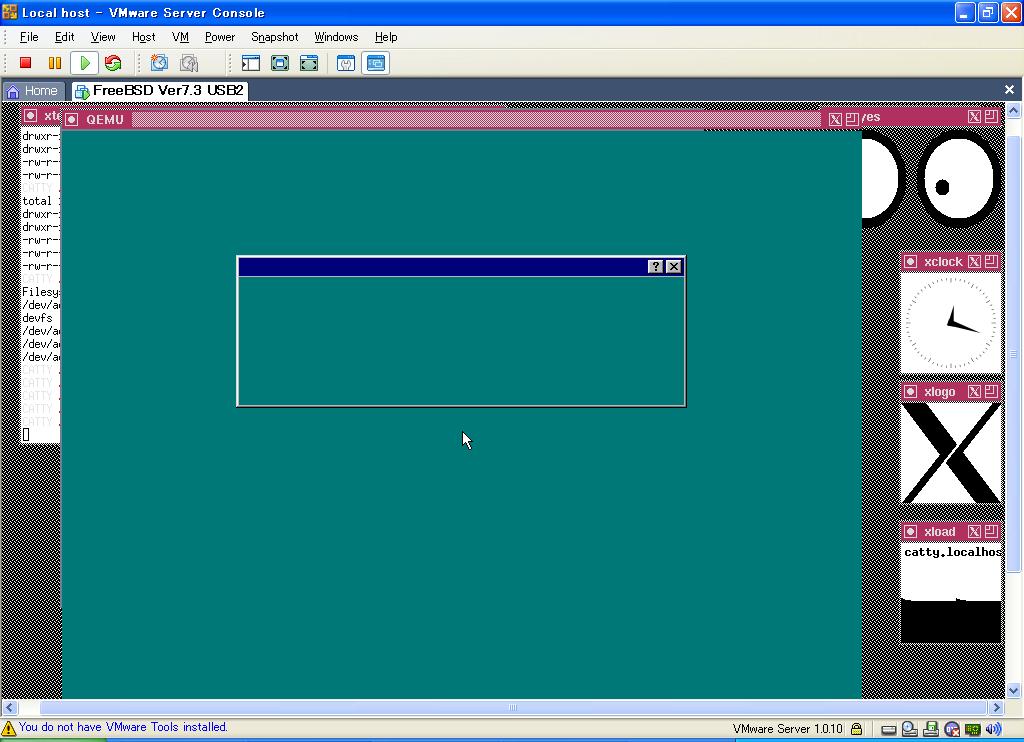Open the Edit menu
This screenshot has height=742, width=1024.
point(65,37)
